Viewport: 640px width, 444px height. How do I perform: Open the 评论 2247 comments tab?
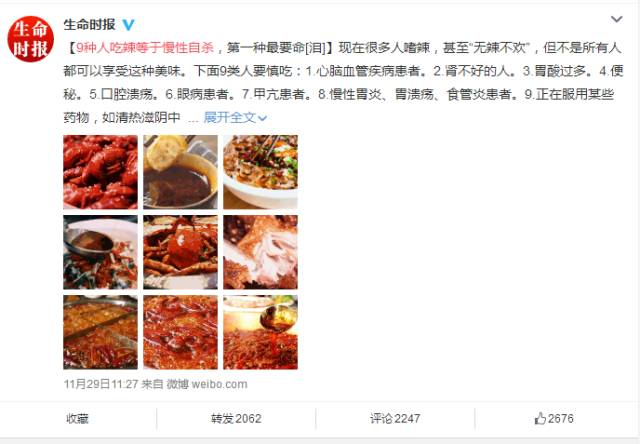(x=395, y=418)
